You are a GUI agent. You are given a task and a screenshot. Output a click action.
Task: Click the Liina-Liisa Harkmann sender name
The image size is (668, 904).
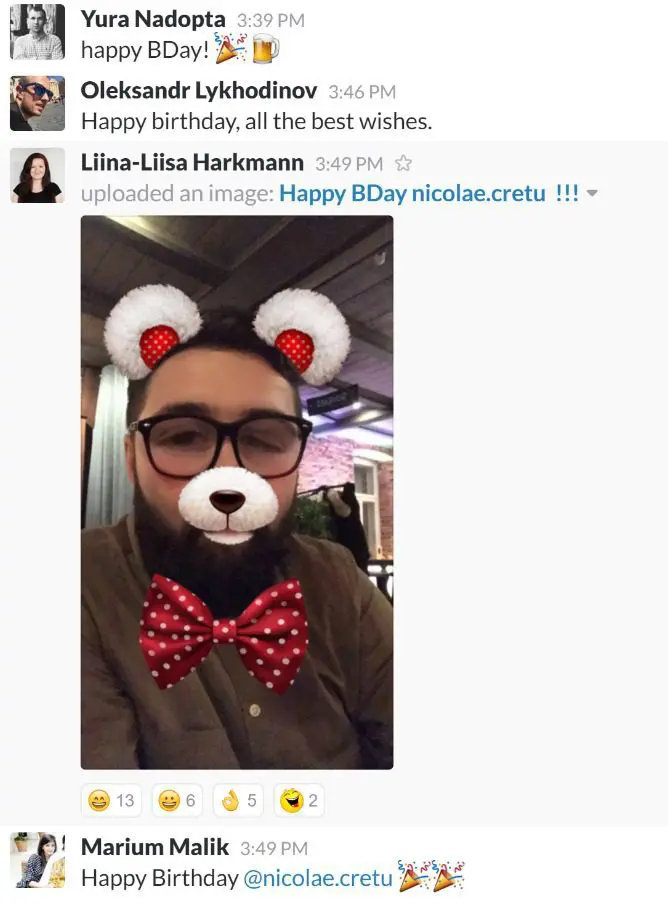(x=192, y=163)
